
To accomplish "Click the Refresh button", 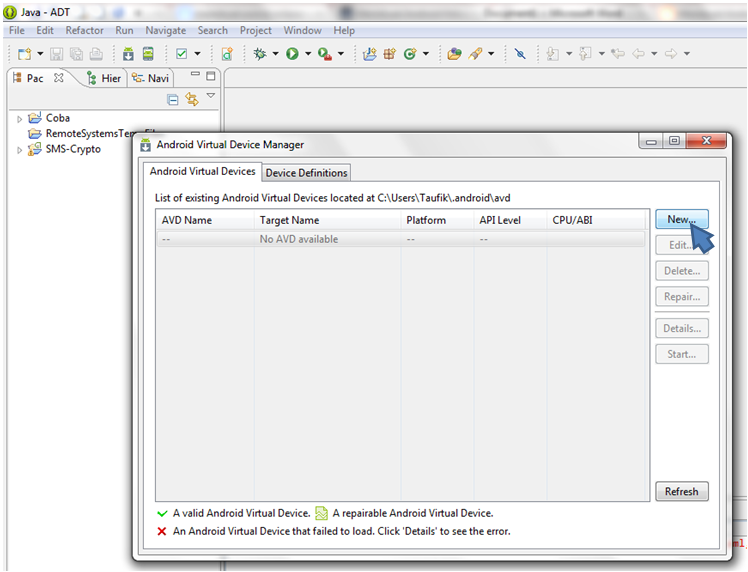I will coord(682,491).
